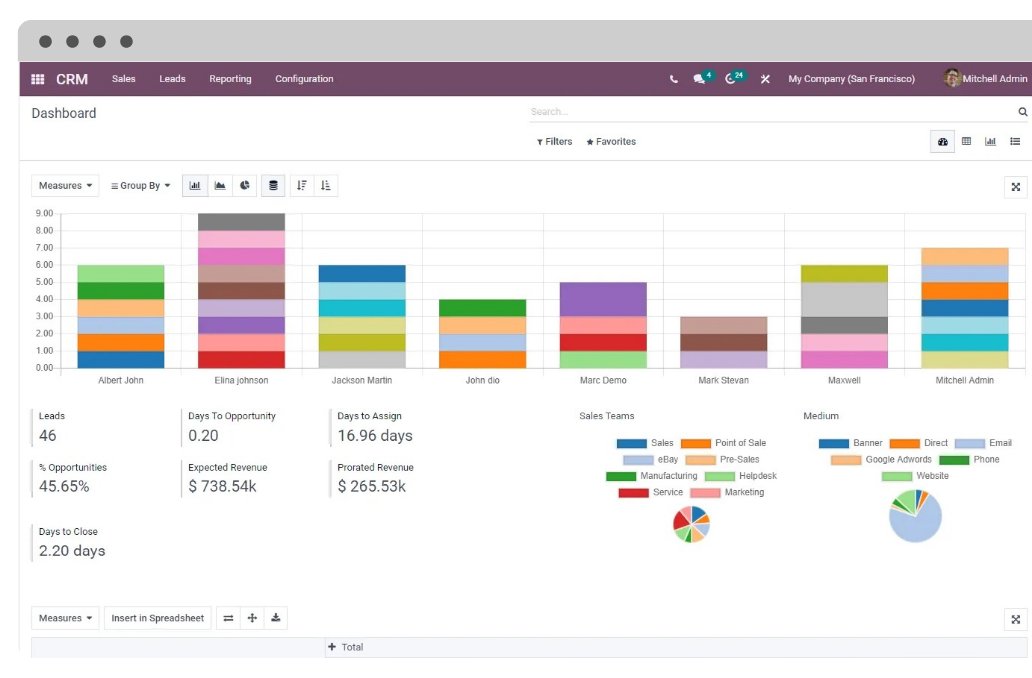The width and height of the screenshot is (1032, 678).
Task: Sort the graph in descending order
Action: tap(302, 185)
